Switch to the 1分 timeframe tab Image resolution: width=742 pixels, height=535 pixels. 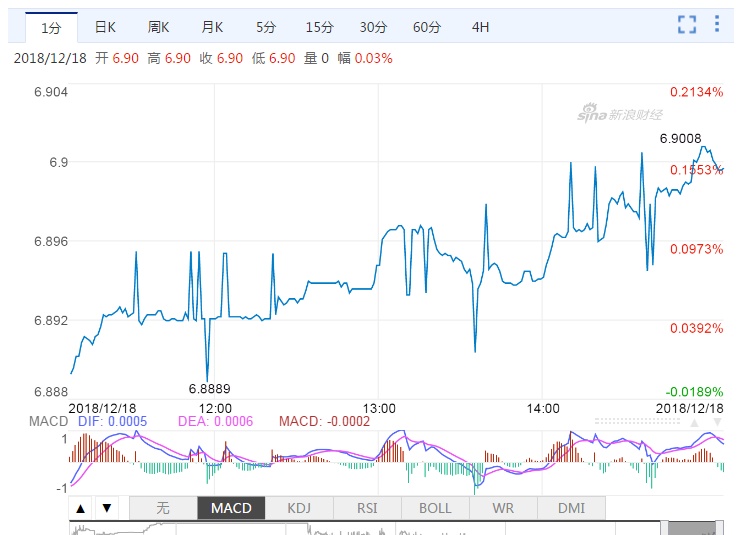click(51, 28)
